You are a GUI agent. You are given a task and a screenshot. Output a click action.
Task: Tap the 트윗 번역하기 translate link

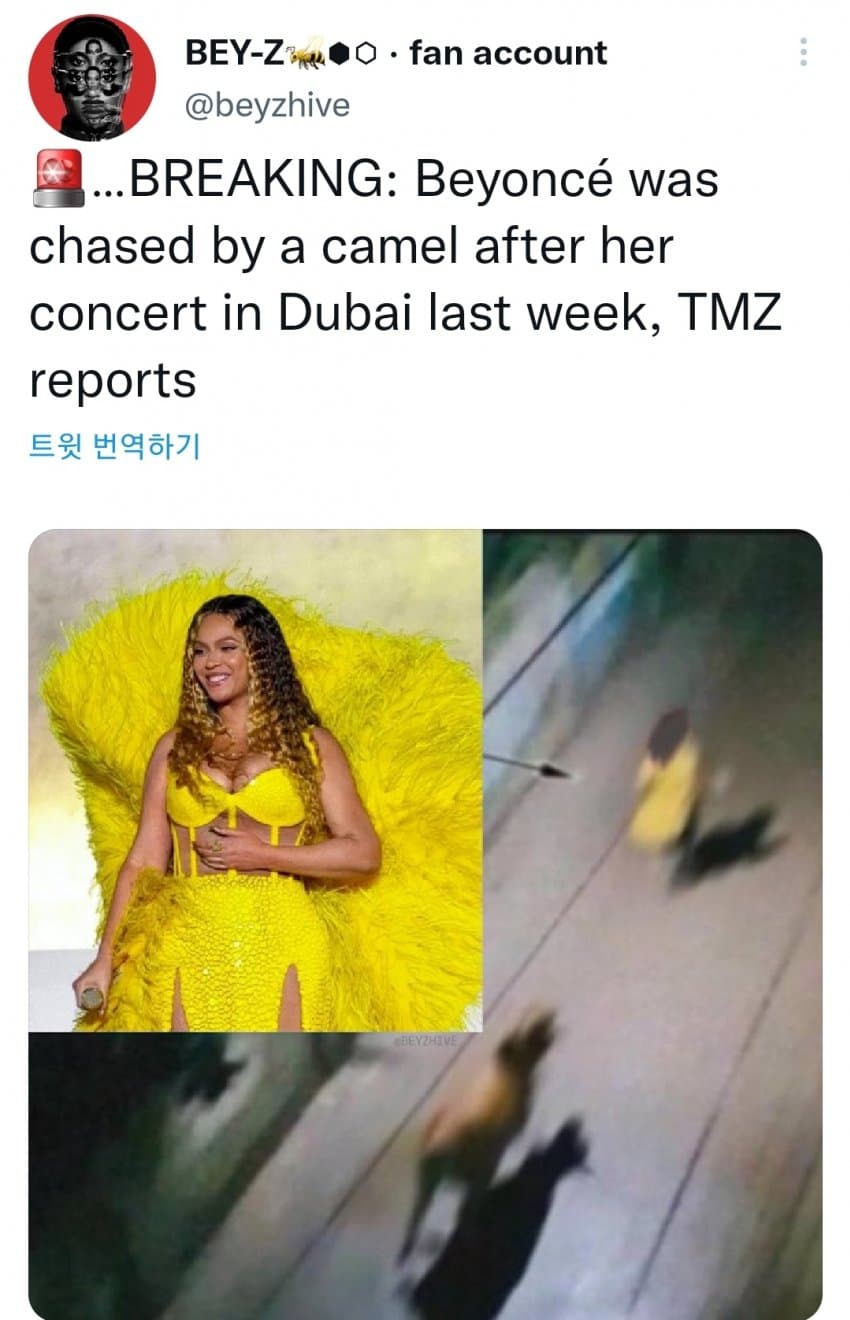pyautogui.click(x=115, y=446)
